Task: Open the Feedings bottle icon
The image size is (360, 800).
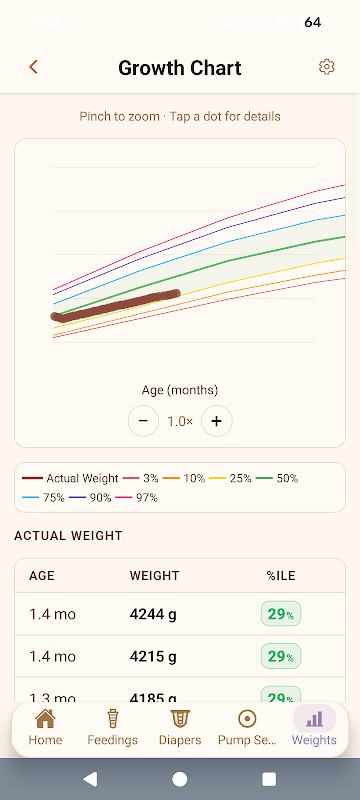Action: (113, 719)
